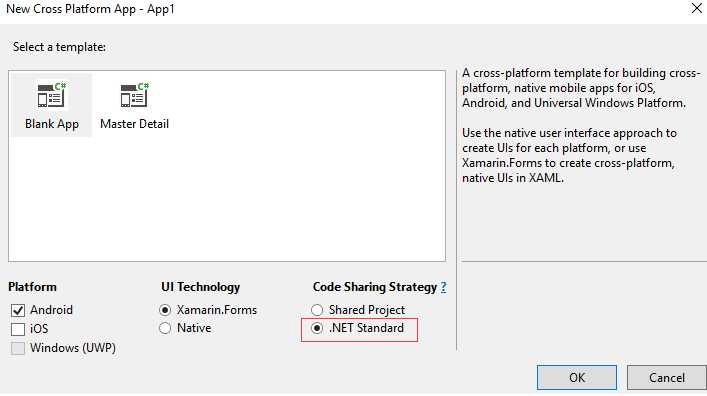Open Code Sharing Strategy help question mark

(444, 287)
